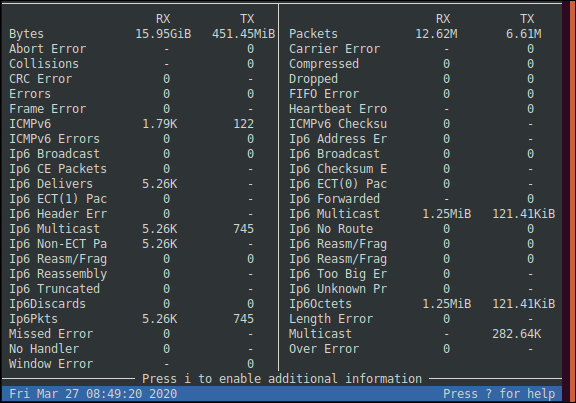Select the Ip6Pkts statistic label
This screenshot has width=576, height=403.
pos(33,319)
